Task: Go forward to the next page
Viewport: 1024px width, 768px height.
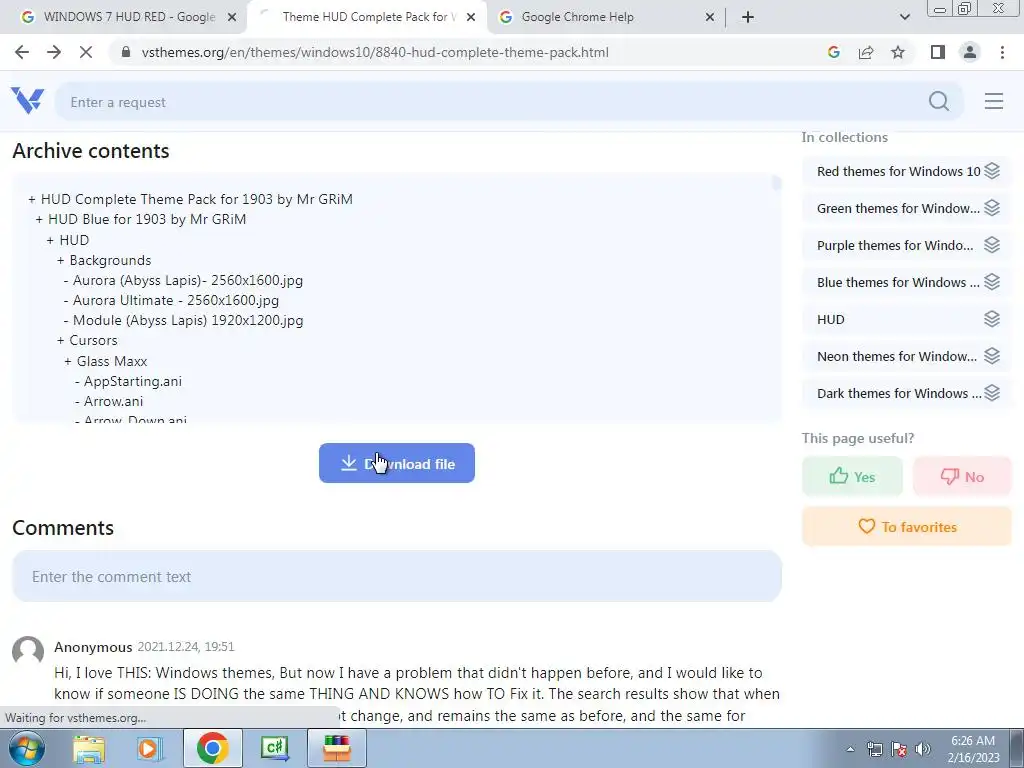Action: (54, 52)
